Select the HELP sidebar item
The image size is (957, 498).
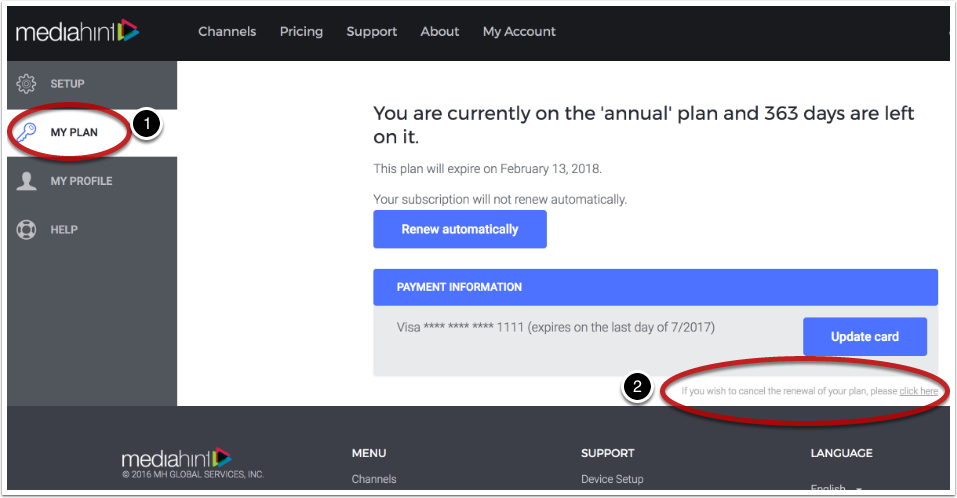tap(64, 230)
